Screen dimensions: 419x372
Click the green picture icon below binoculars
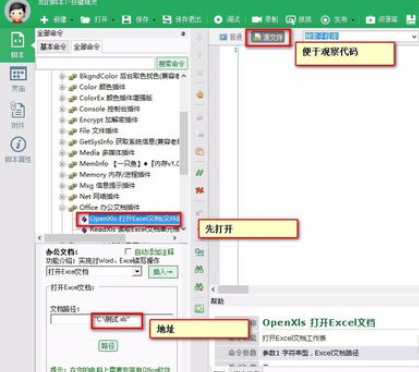199,308
